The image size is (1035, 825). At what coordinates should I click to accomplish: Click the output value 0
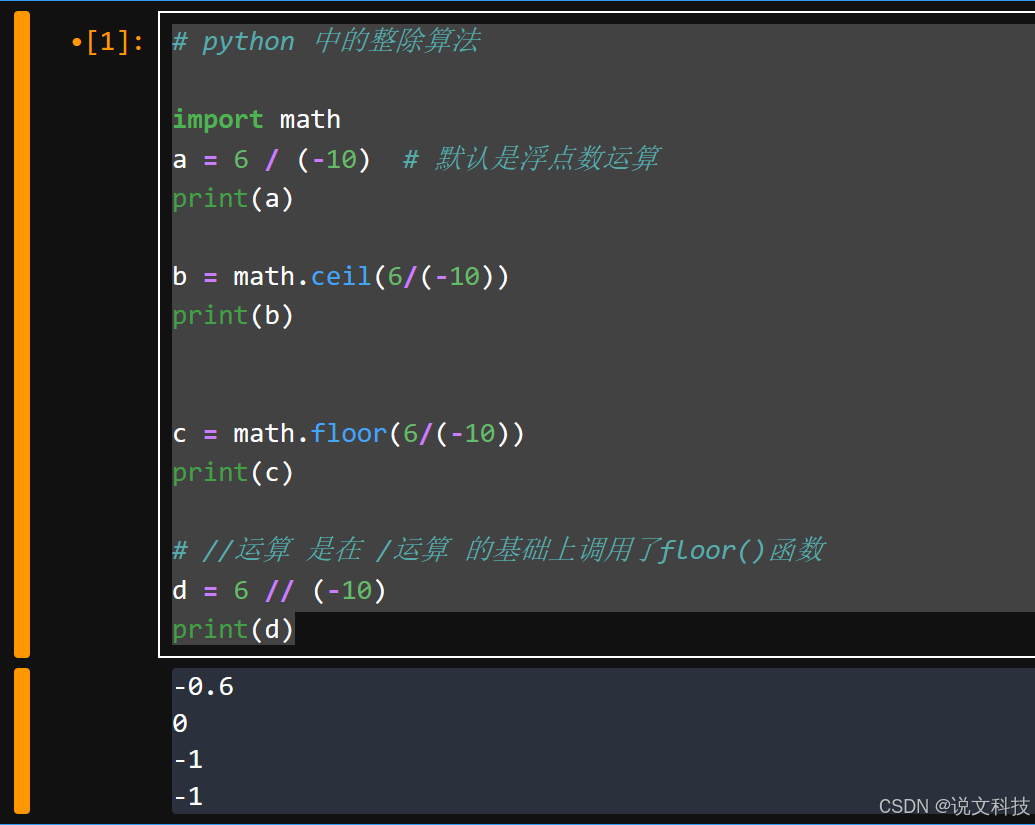click(179, 722)
